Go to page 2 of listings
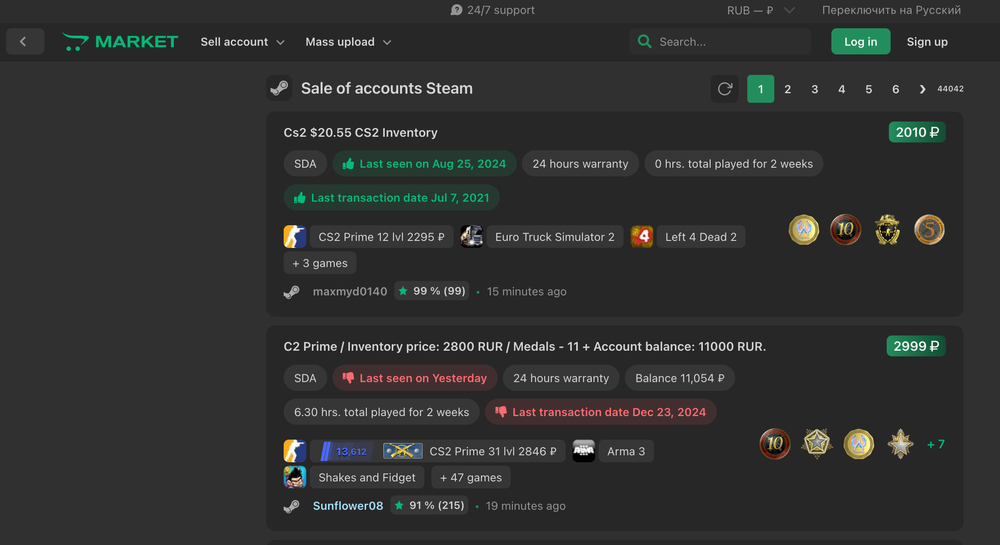This screenshot has width=1000, height=545. click(x=788, y=89)
